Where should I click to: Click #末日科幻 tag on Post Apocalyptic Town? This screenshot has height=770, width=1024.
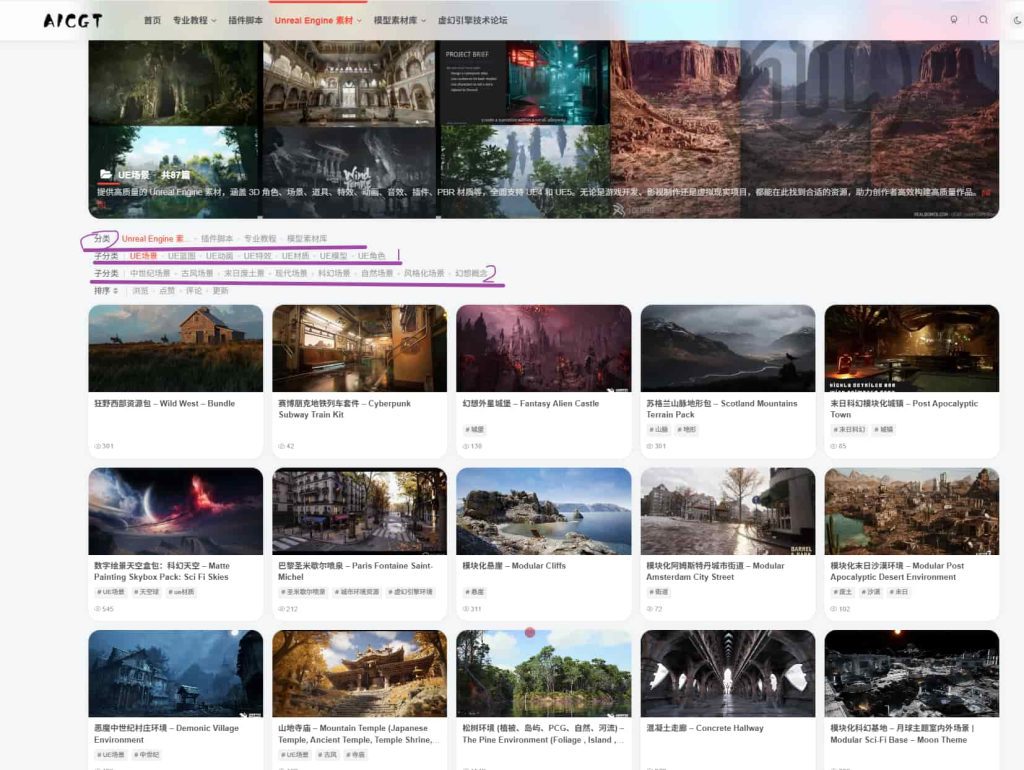coord(849,430)
